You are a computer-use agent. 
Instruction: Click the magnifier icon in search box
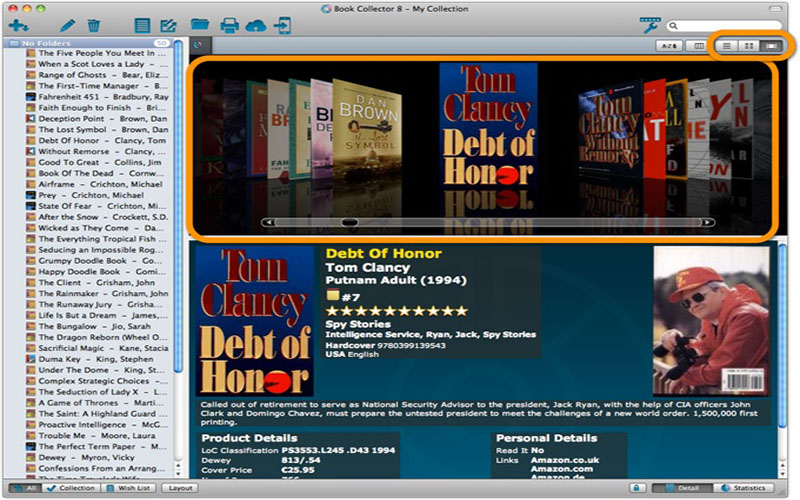point(673,25)
